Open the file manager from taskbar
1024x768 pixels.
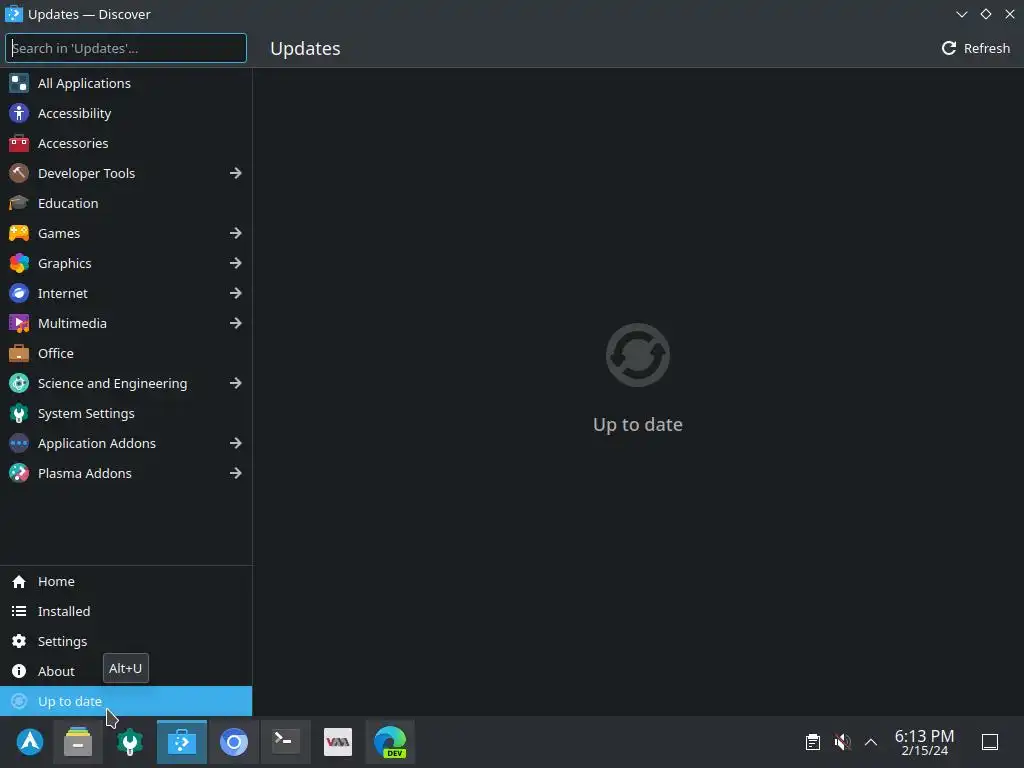click(78, 742)
